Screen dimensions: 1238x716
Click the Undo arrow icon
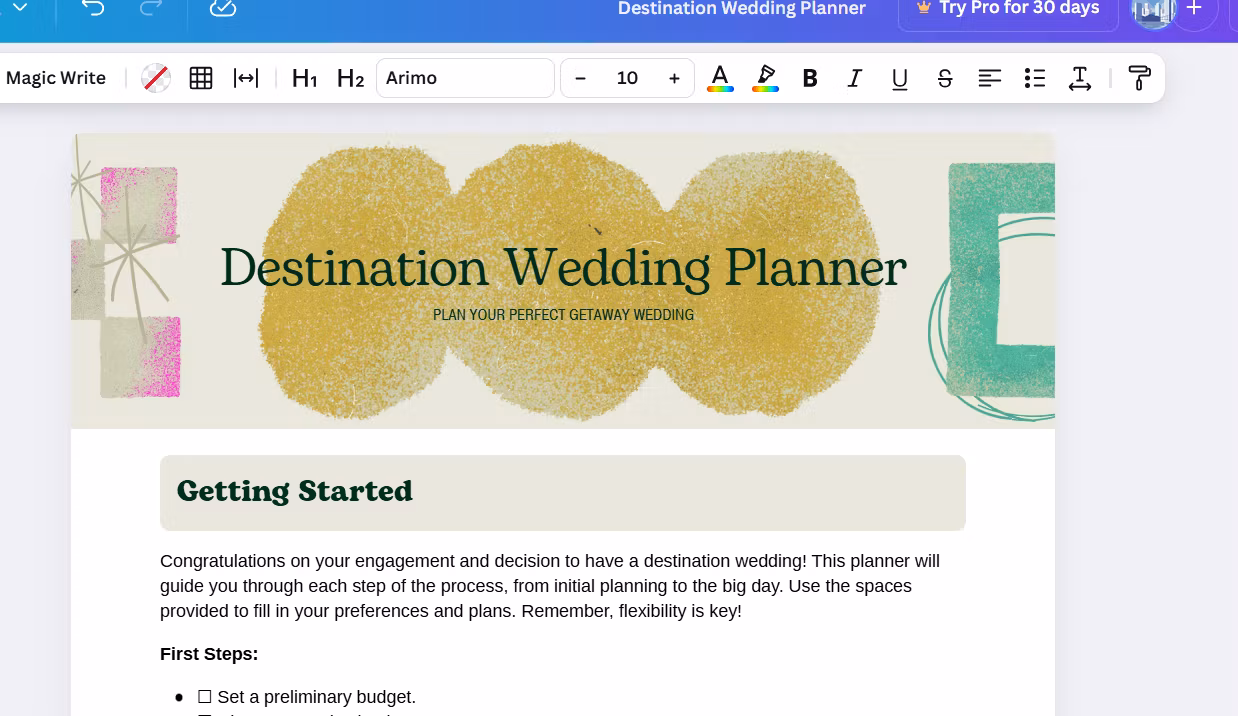point(93,8)
